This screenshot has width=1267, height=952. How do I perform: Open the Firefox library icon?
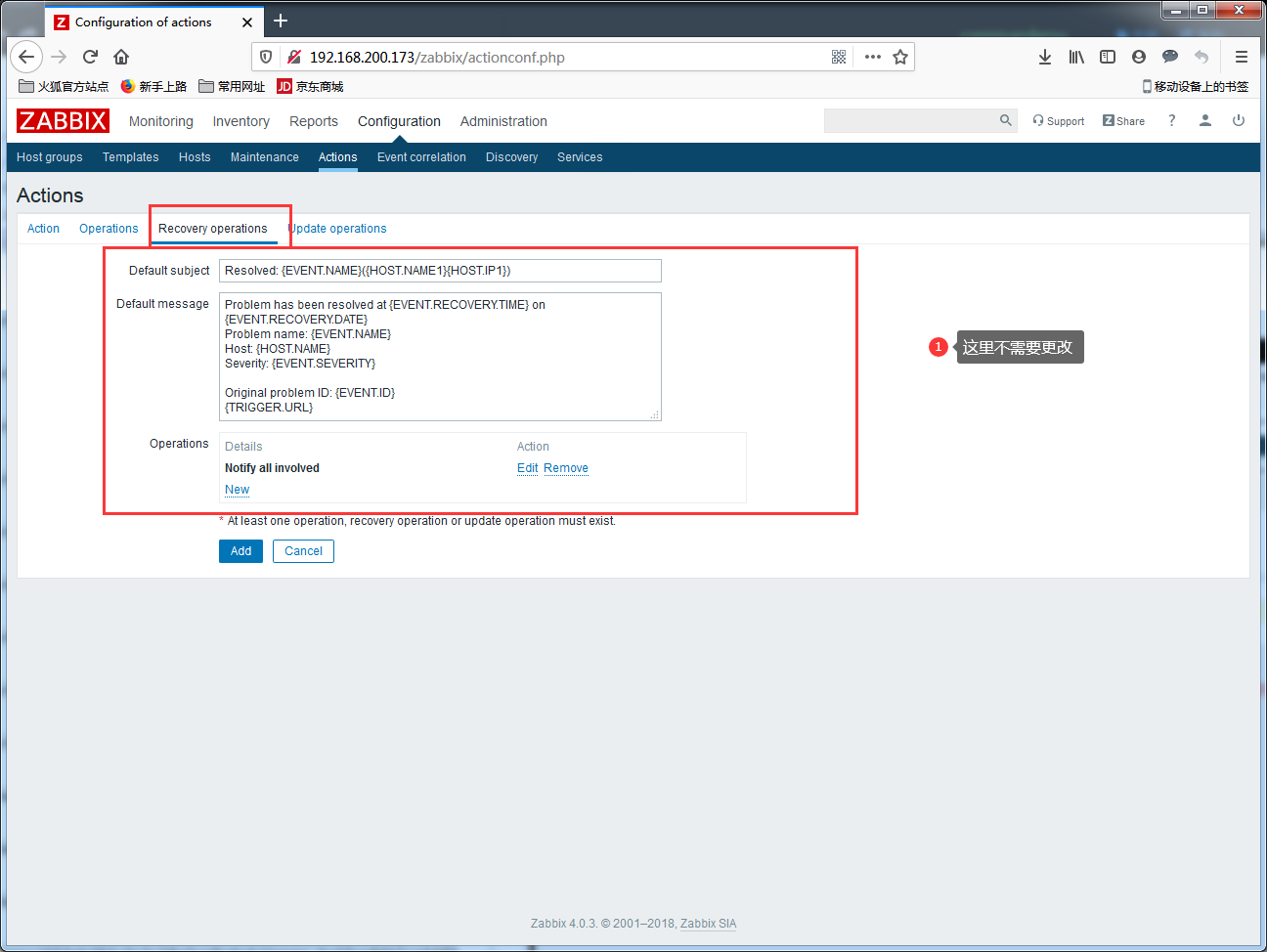pyautogui.click(x=1076, y=57)
